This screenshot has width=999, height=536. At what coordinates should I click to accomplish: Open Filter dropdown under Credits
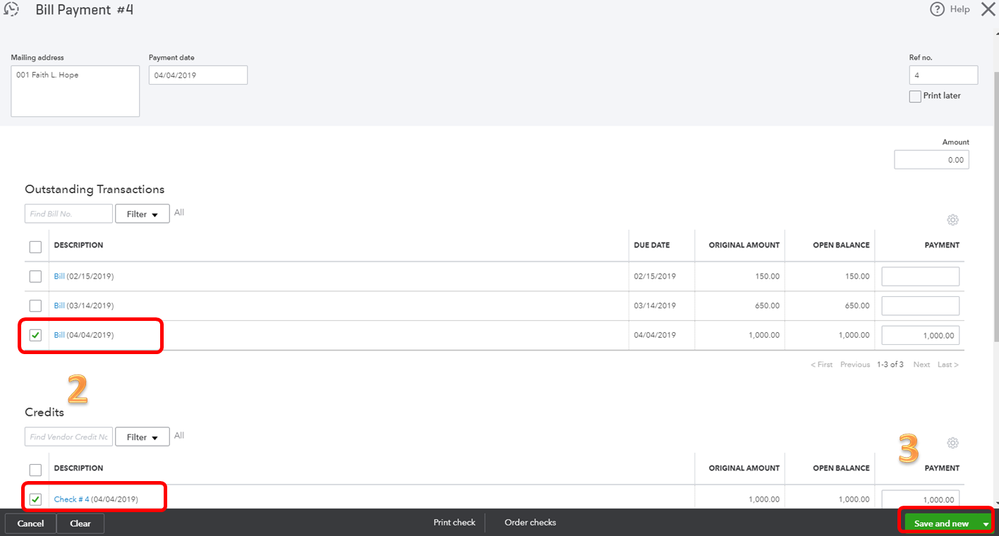(142, 437)
